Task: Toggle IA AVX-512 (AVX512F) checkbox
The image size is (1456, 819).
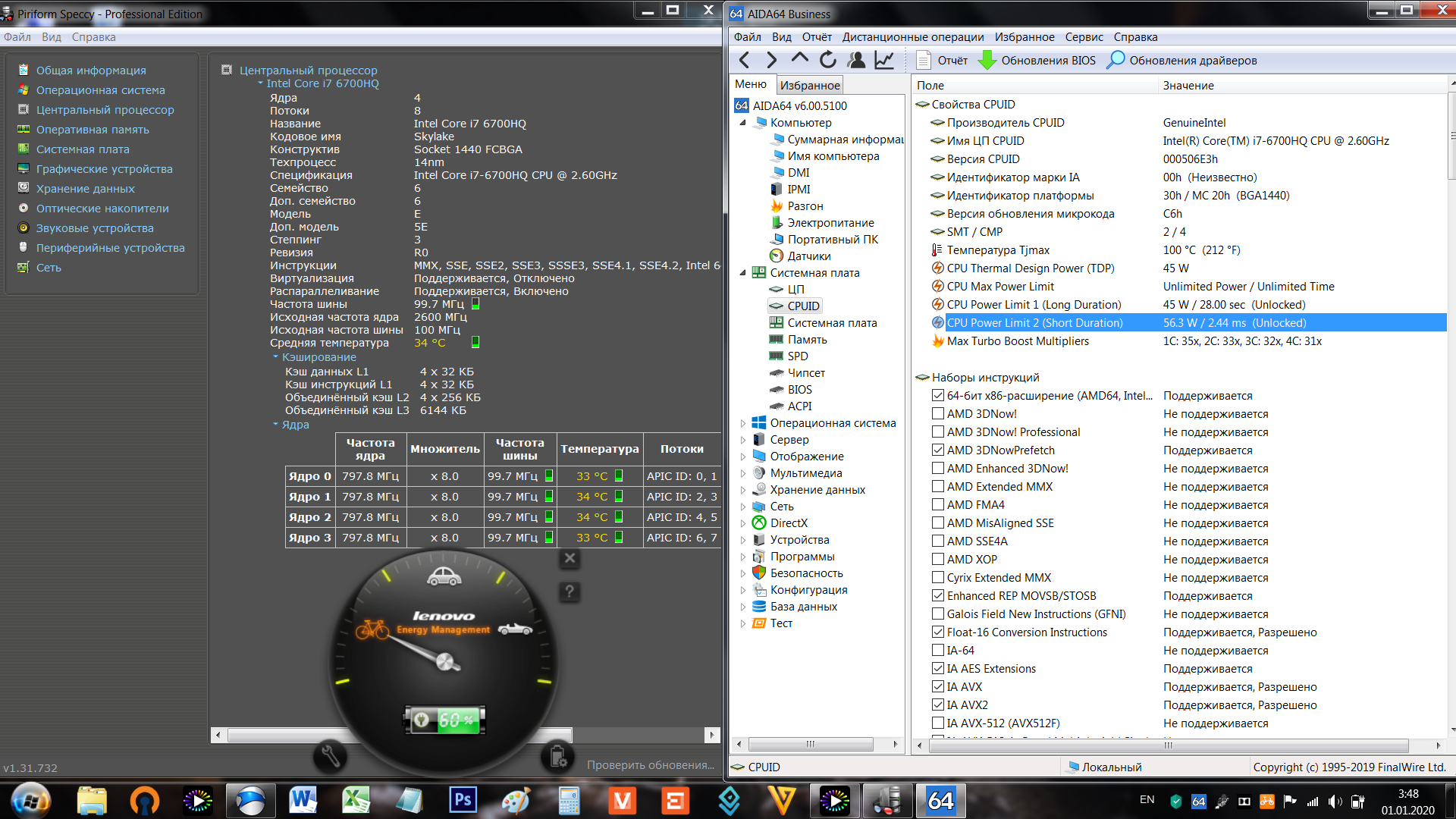Action: (938, 723)
